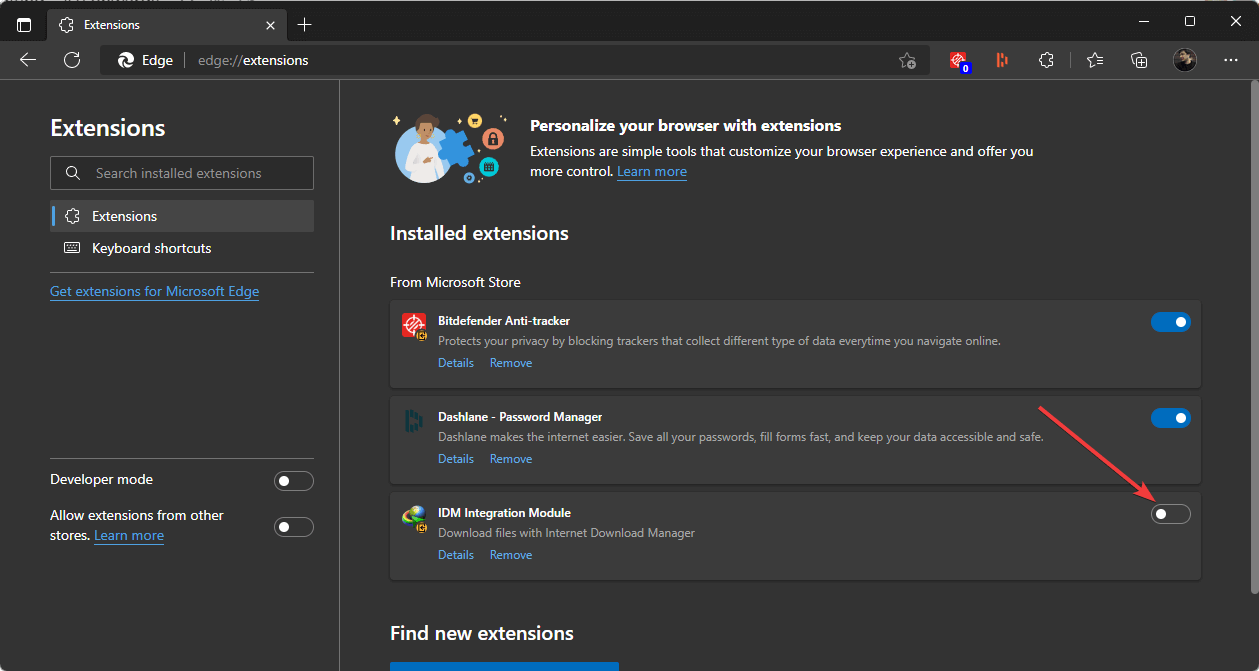Select the Extensions browser tab
The width and height of the screenshot is (1259, 671).
point(166,24)
